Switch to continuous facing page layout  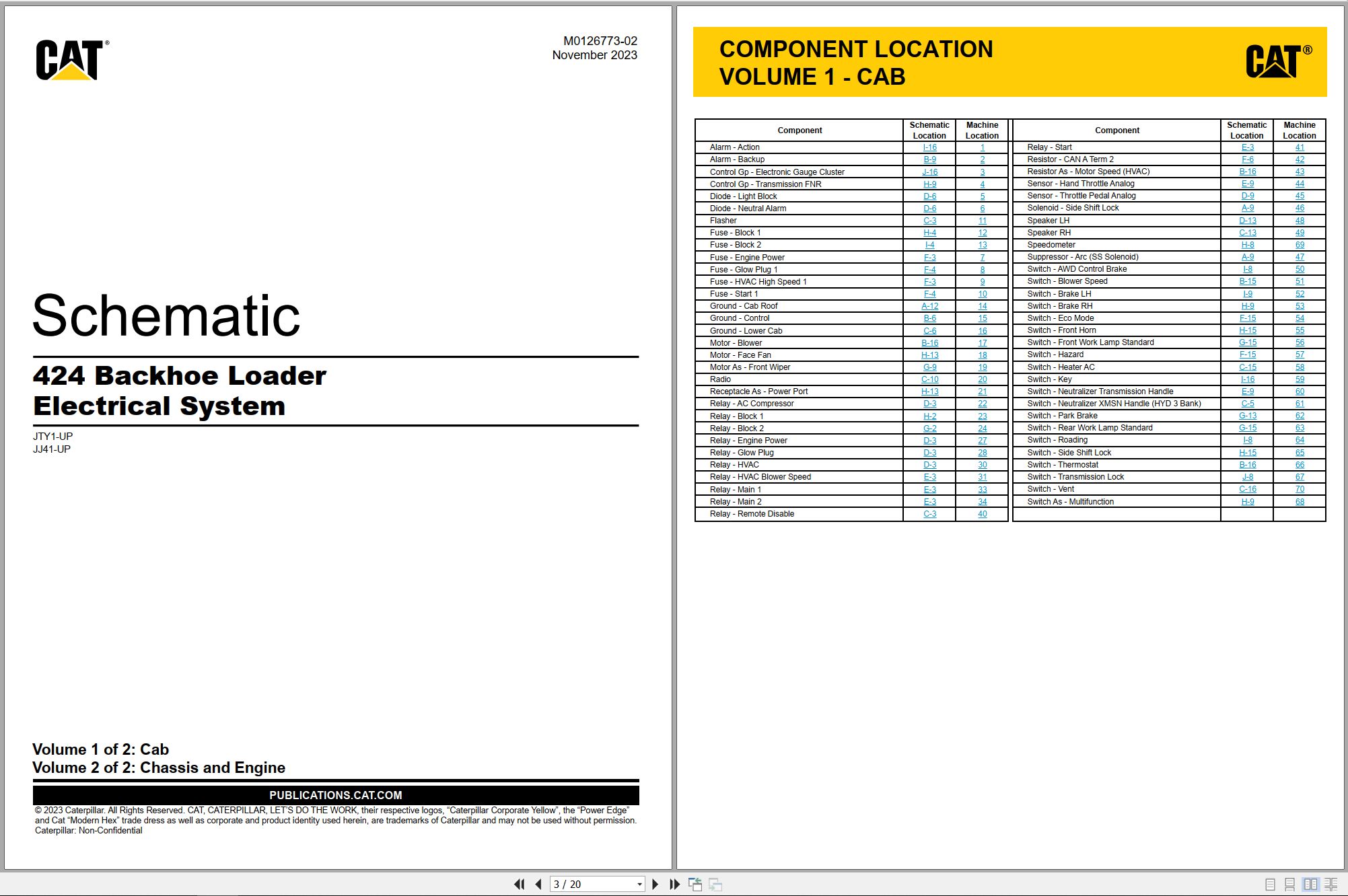tap(1331, 885)
